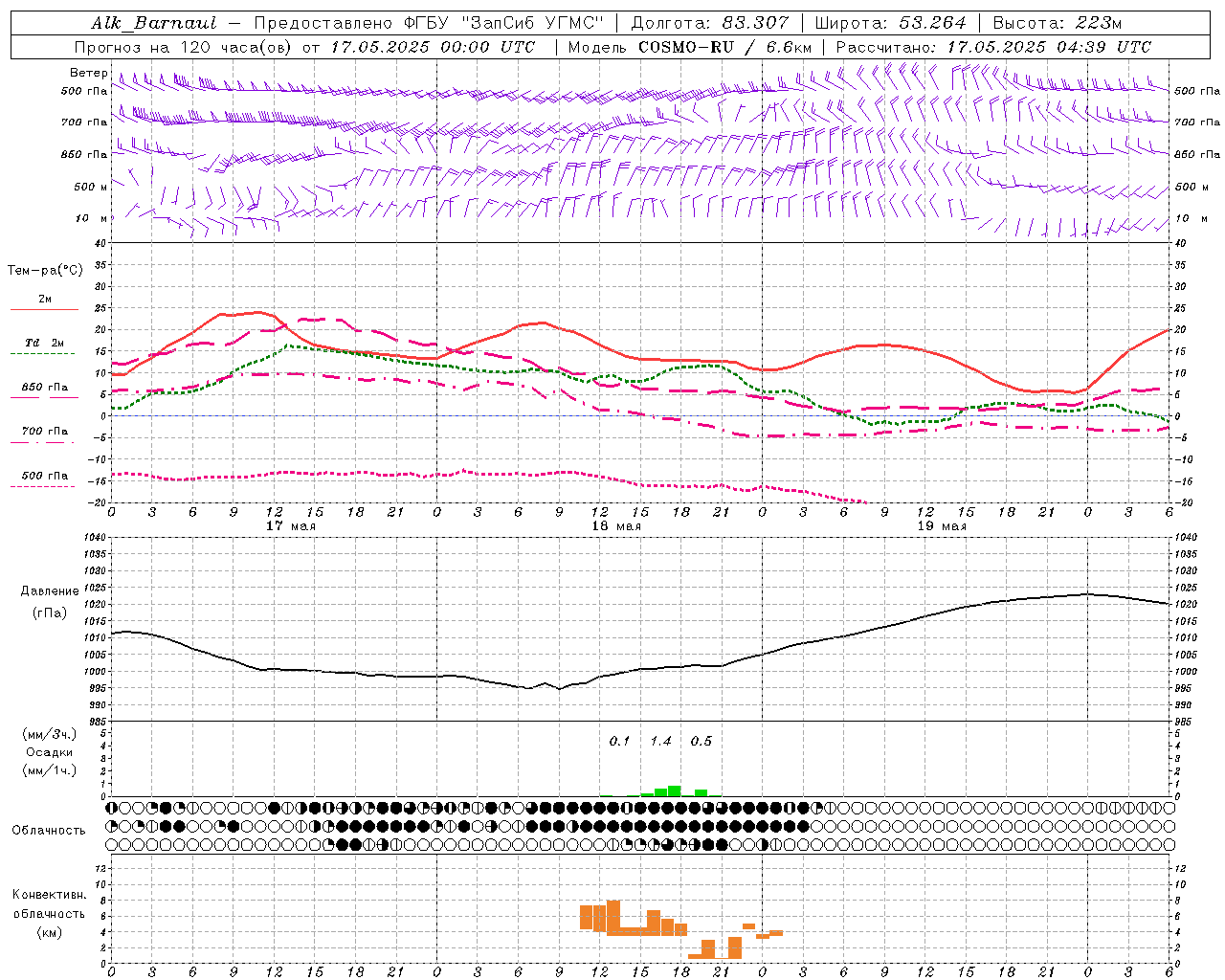
Task: Click the Модель COSMO-RU / 6.6км label
Action: click(x=689, y=47)
